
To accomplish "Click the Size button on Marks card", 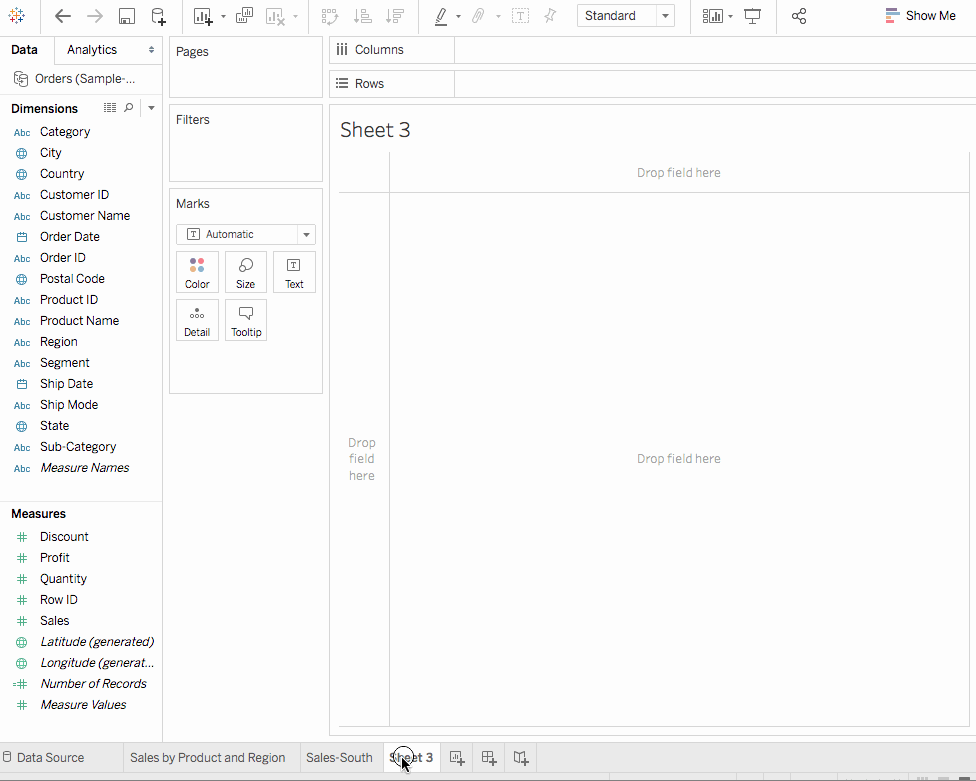I will (x=246, y=273).
